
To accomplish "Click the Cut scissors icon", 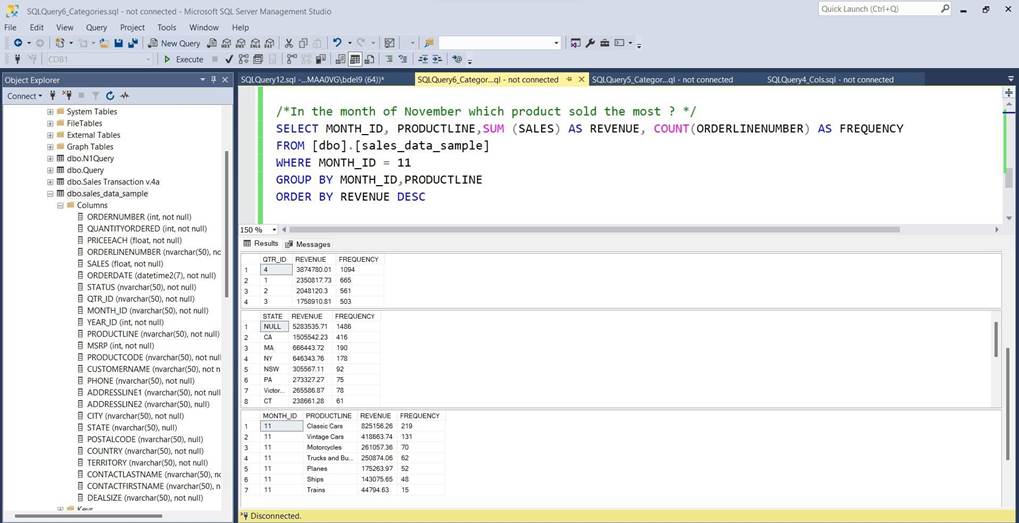I will 289,43.
